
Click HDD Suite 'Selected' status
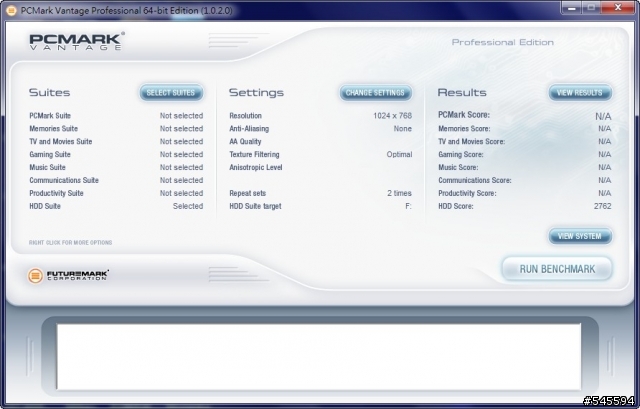(188, 206)
